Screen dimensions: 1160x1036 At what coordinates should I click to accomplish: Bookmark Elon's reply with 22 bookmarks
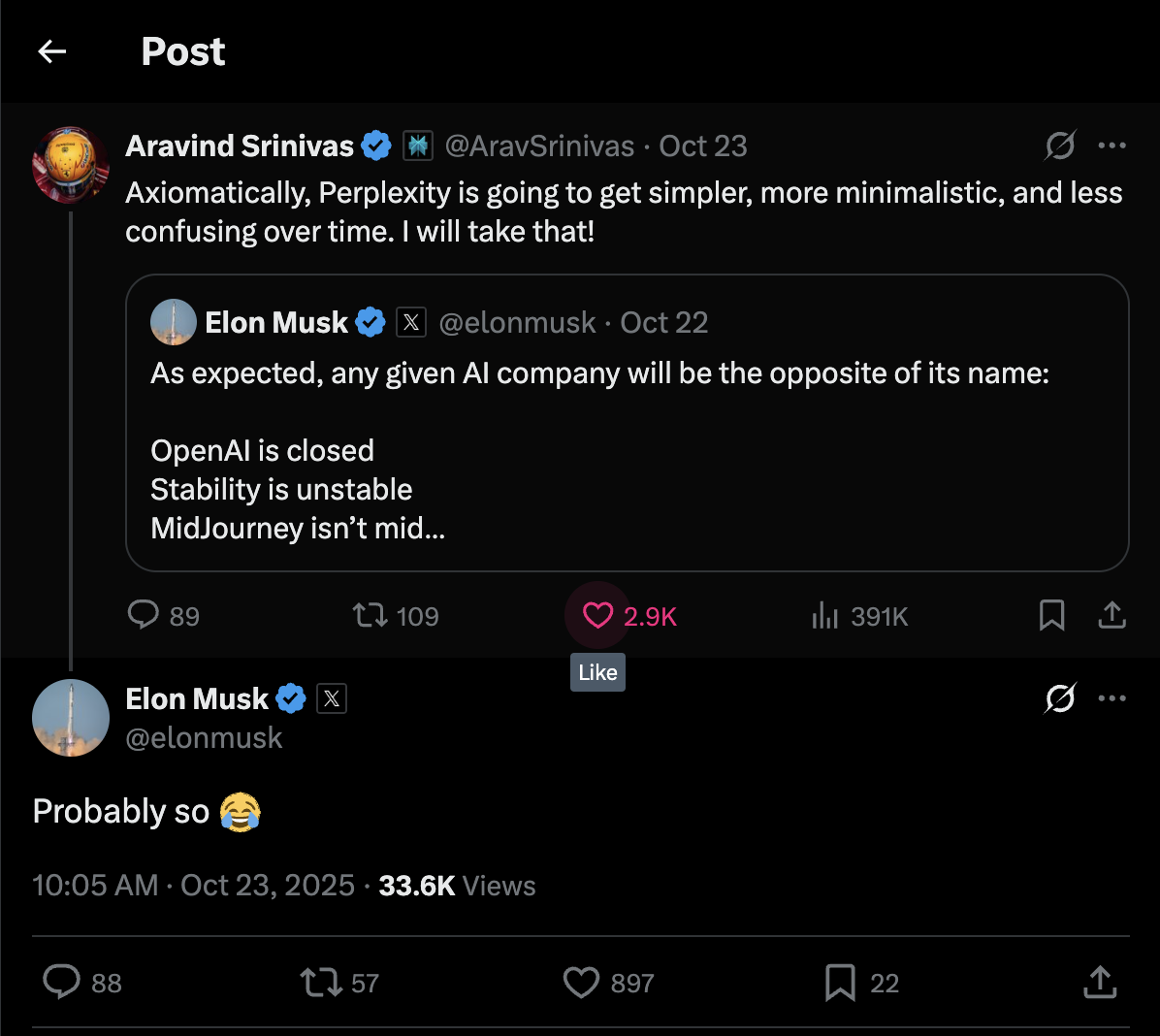pyautogui.click(x=840, y=982)
